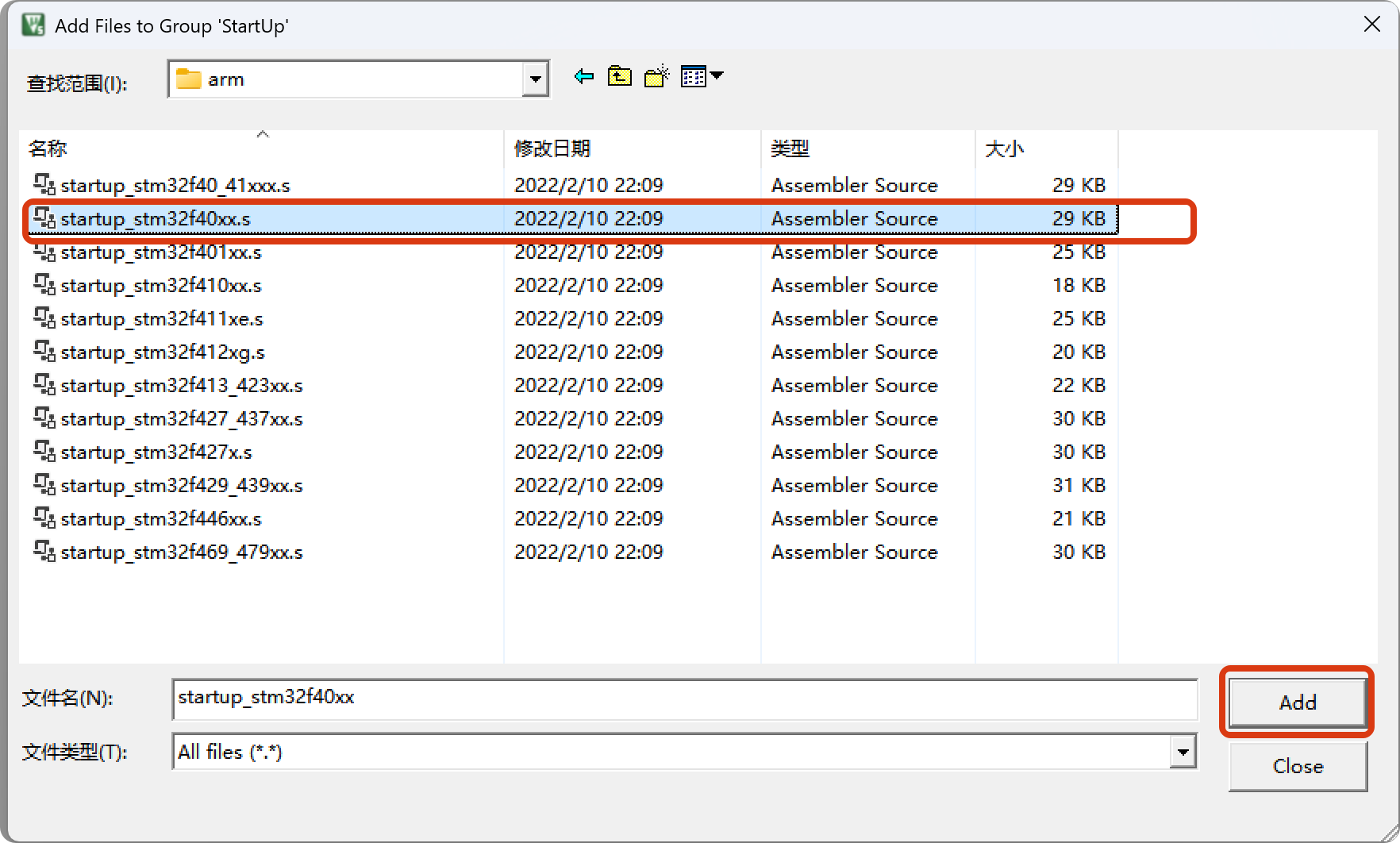The width and height of the screenshot is (1400, 843).
Task: Go back to the previous folder
Action: point(584,76)
